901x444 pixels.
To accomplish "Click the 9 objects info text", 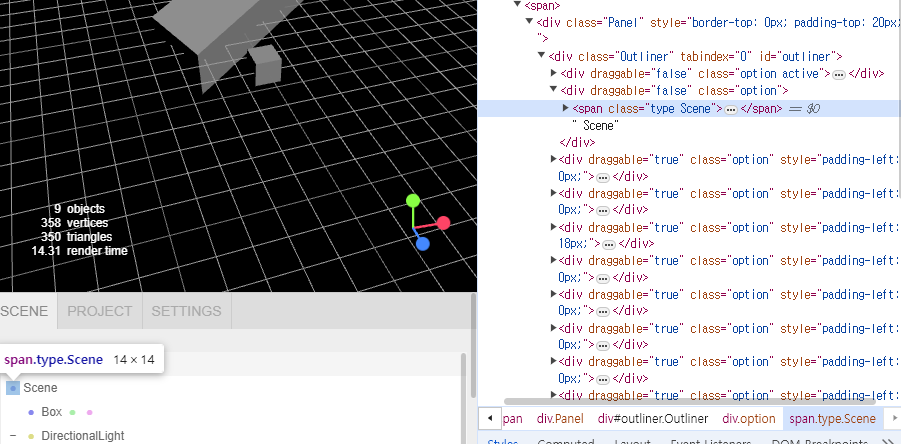I will tap(79, 209).
